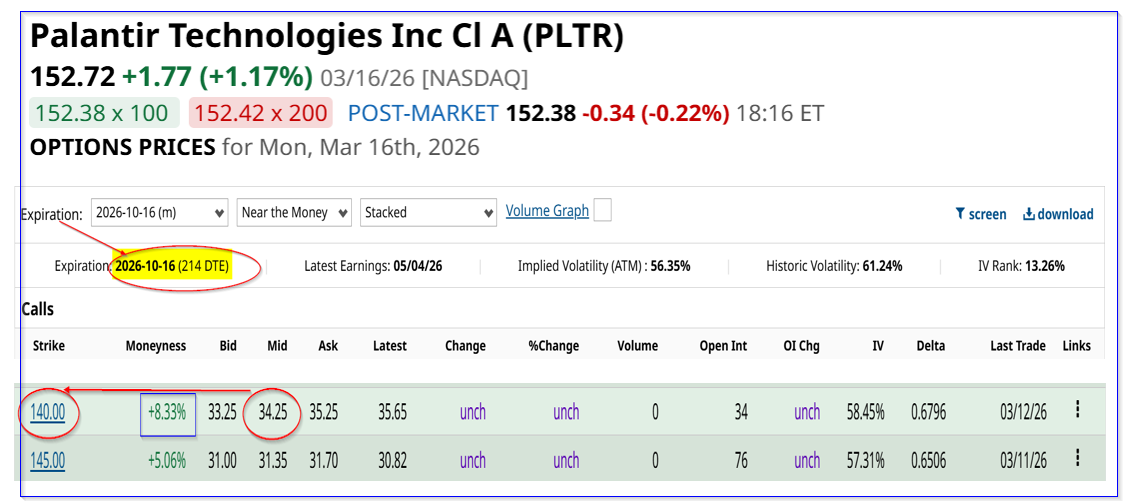Viewport: 1125px width, 501px height.
Task: Sort by the IV column header
Action: click(878, 346)
